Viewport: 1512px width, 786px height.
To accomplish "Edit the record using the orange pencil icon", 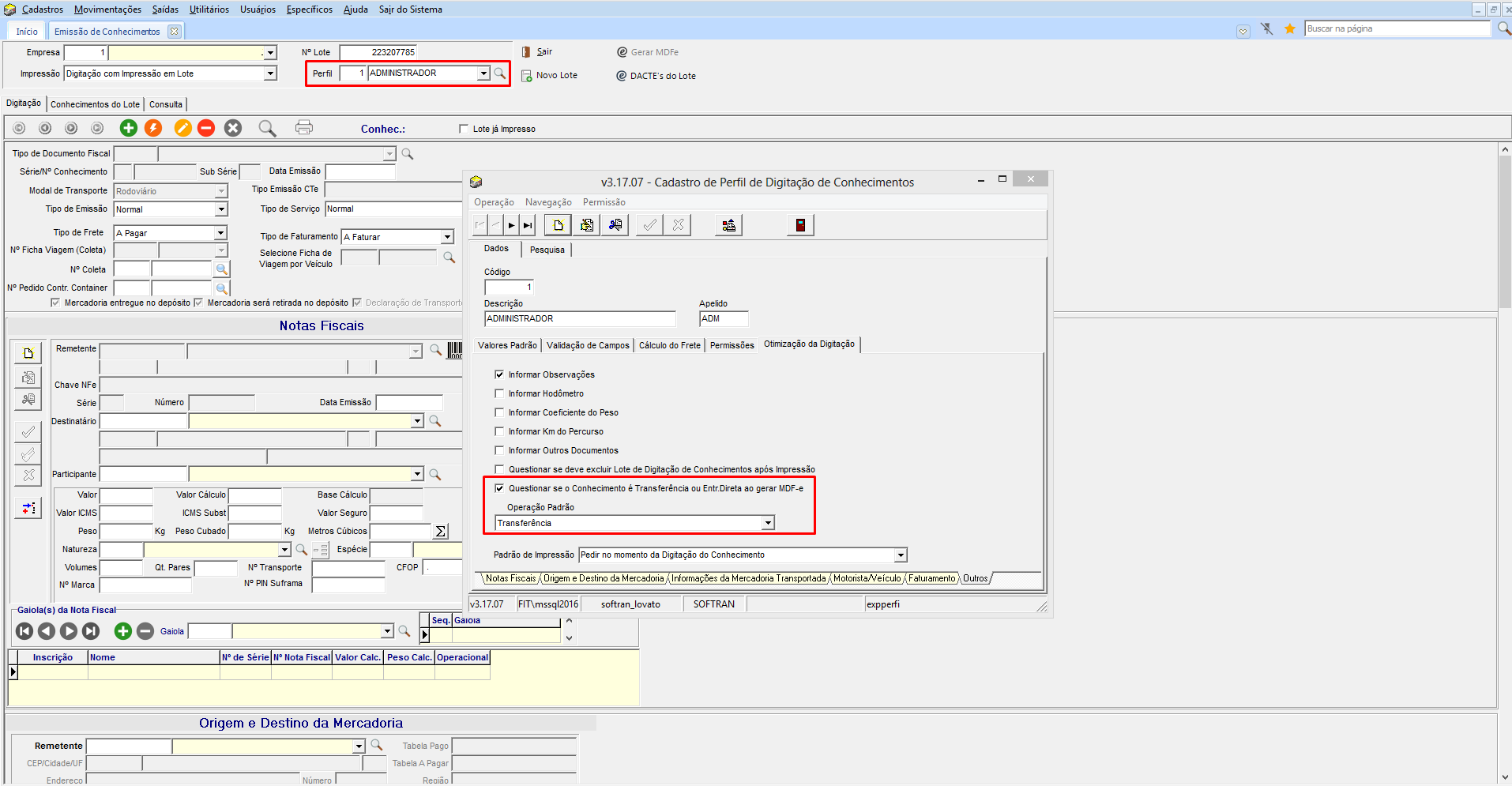I will tap(182, 128).
